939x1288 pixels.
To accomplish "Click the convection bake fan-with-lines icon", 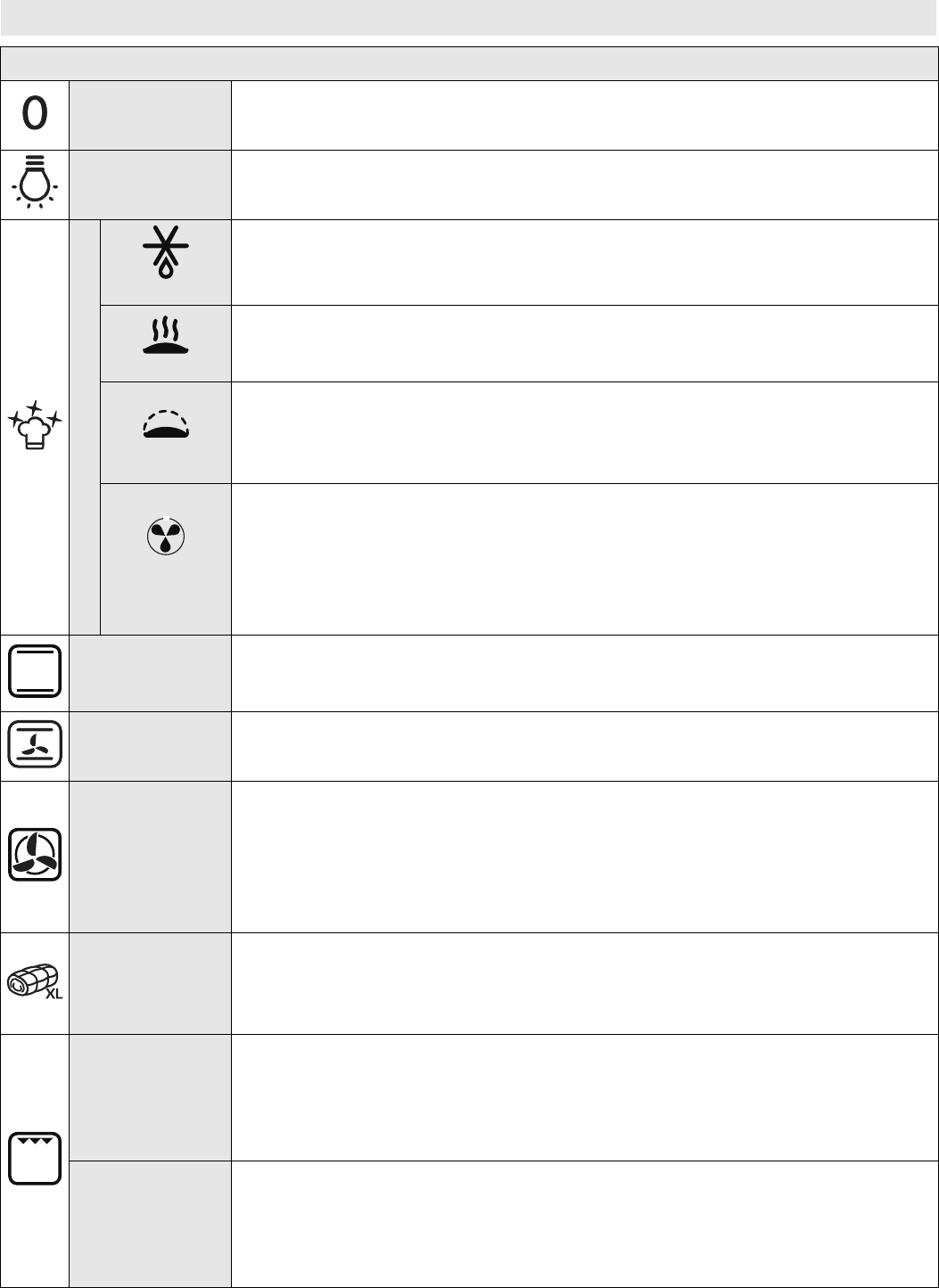I will [x=35, y=745].
